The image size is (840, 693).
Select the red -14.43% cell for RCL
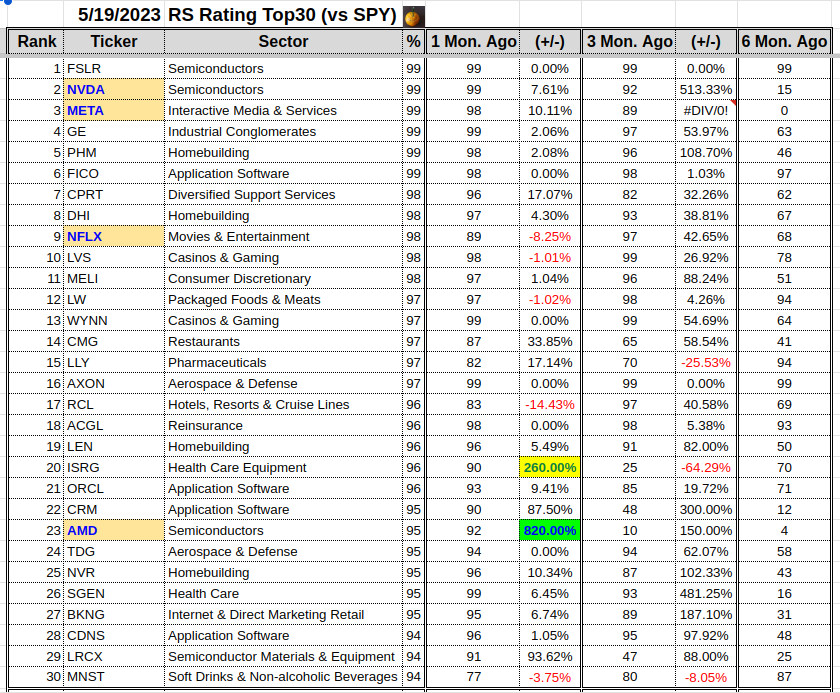550,404
